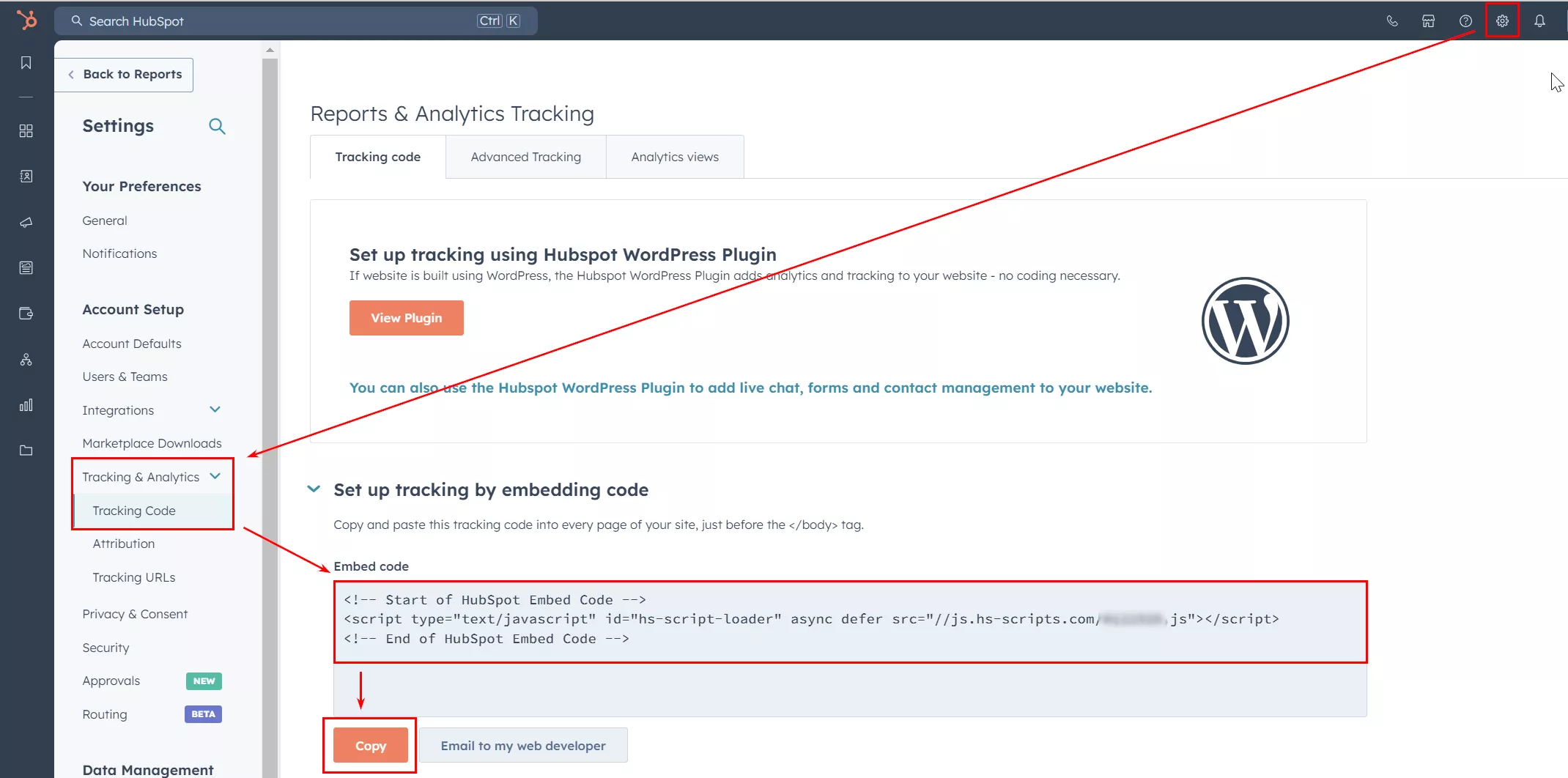Click Email to my web developer

(x=523, y=746)
